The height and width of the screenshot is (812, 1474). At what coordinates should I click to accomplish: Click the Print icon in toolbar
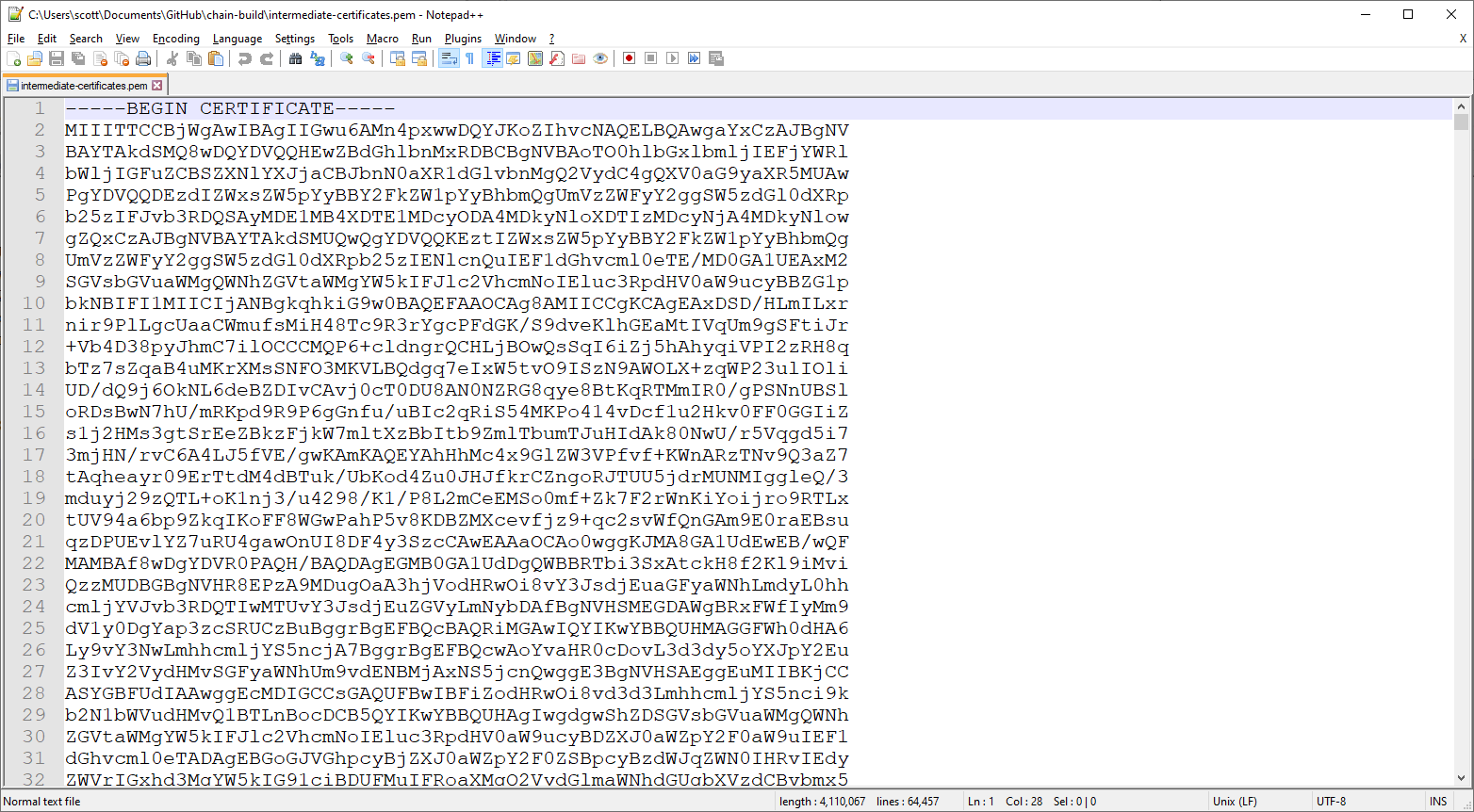point(143,58)
